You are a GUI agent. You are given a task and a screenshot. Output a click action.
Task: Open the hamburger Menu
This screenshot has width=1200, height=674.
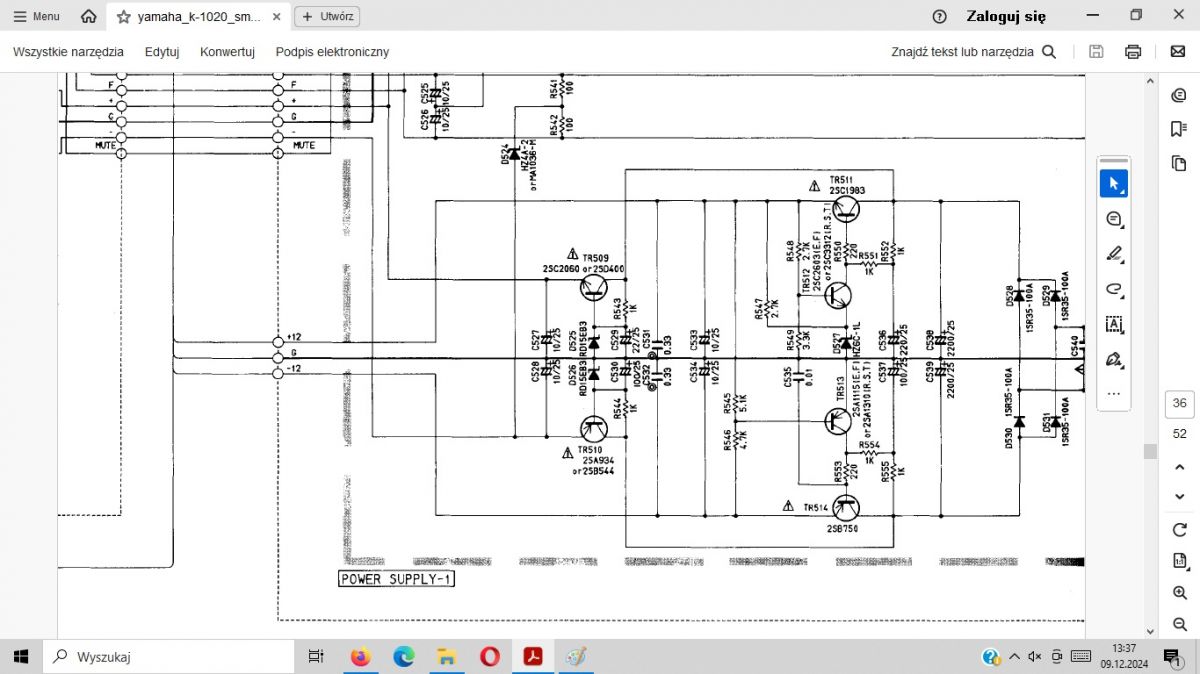pyautogui.click(x=36, y=16)
